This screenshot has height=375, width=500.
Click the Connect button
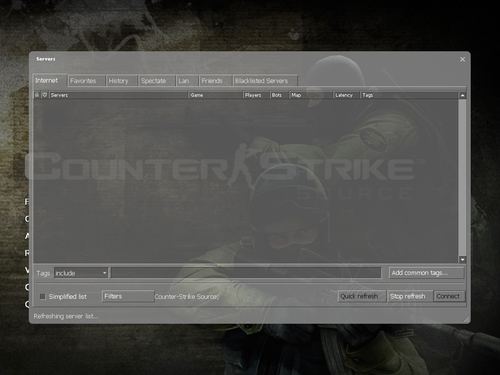[x=449, y=296]
